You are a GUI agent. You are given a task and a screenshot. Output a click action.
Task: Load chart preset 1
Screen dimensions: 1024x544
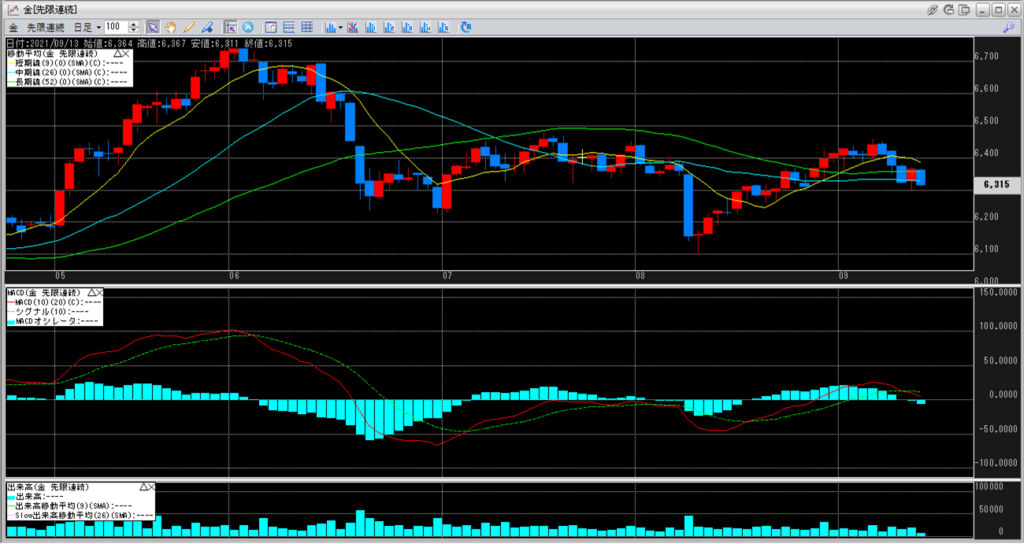(371, 27)
